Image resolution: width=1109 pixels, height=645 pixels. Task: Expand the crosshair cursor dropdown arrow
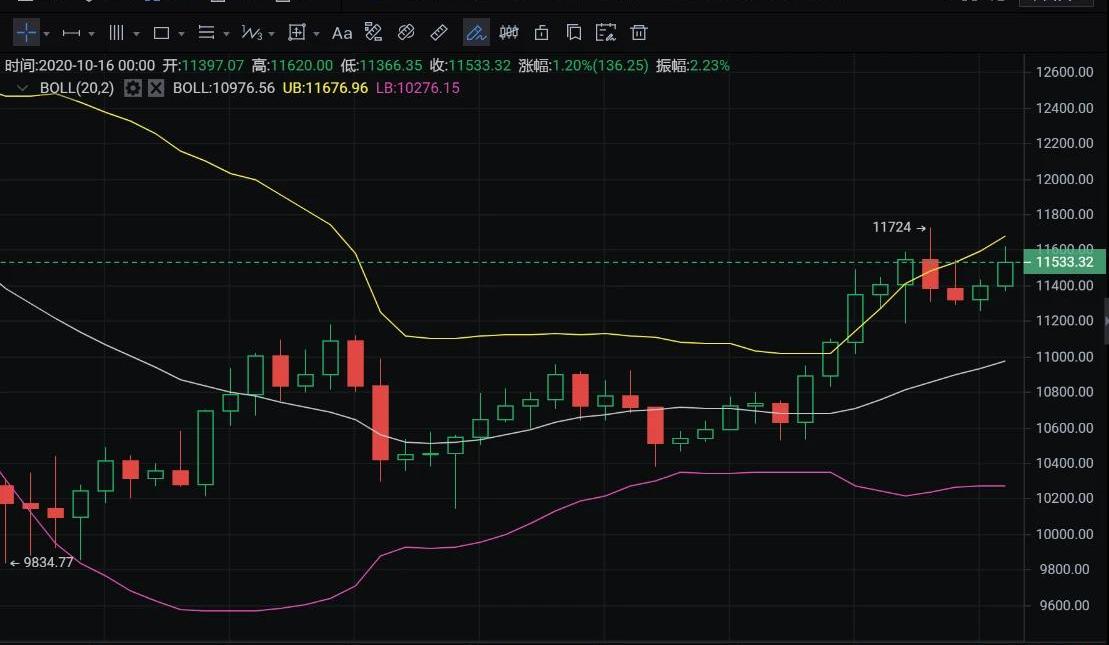pos(47,34)
